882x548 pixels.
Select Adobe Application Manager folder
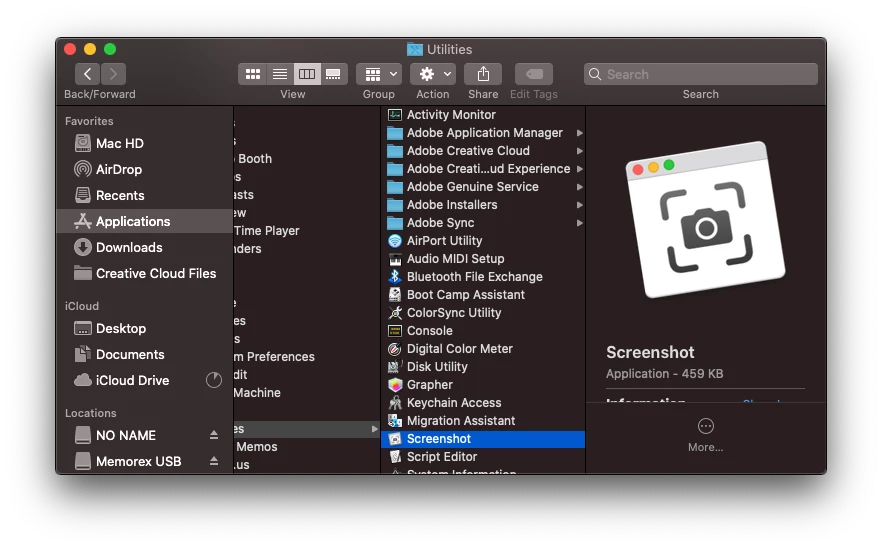(483, 133)
